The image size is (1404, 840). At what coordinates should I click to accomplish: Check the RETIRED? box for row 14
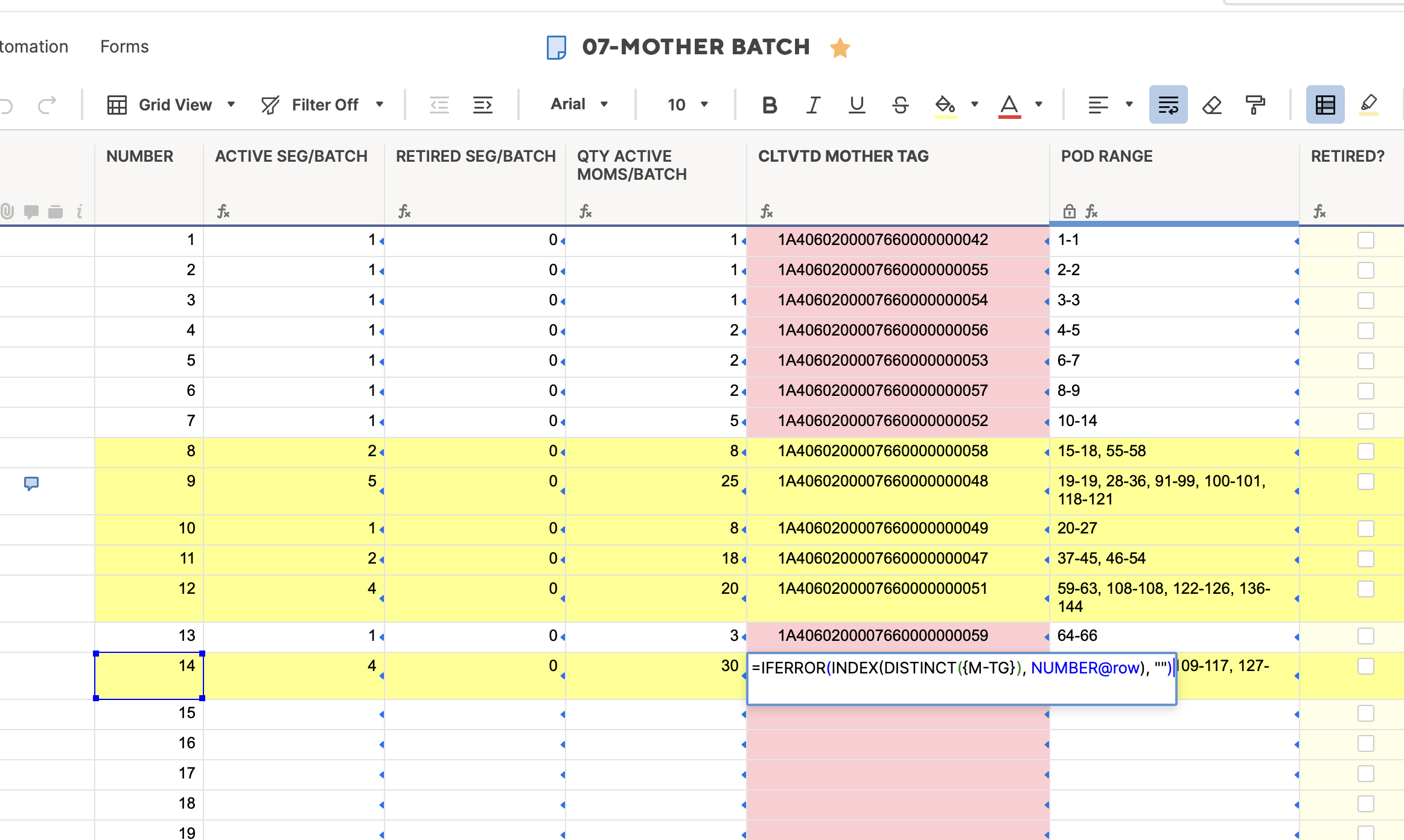pyautogui.click(x=1366, y=666)
